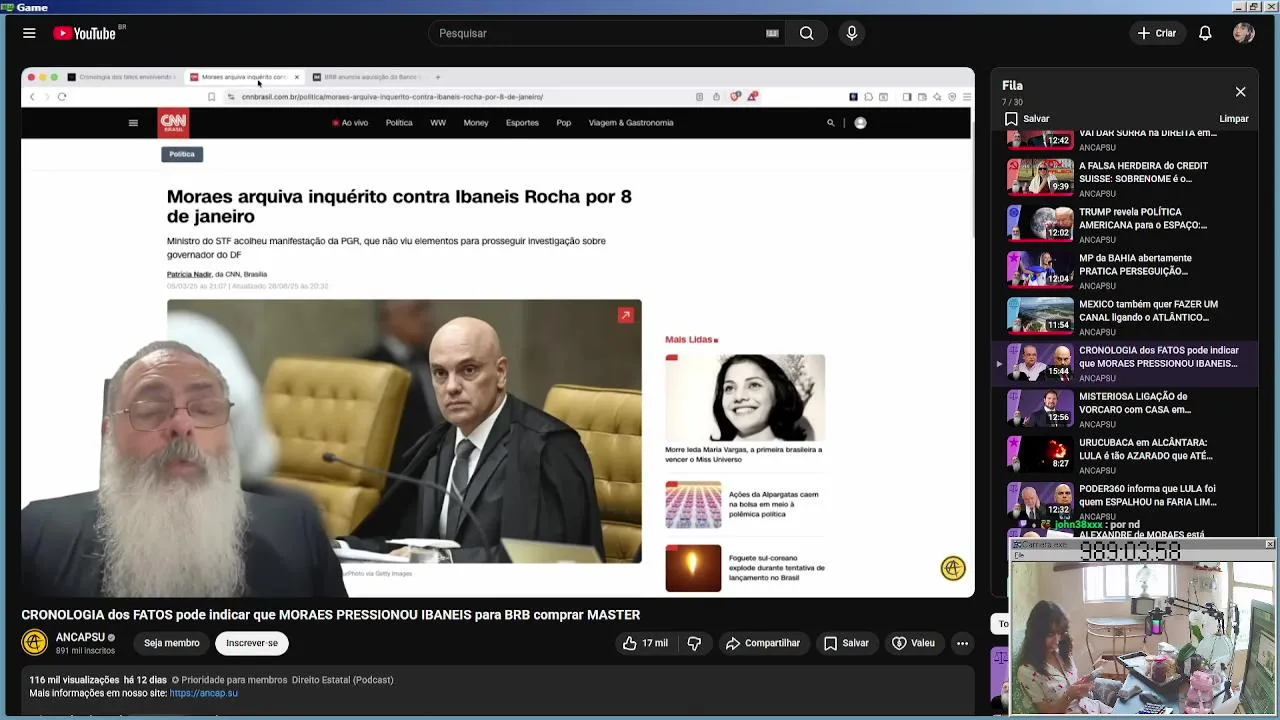Click the Fila queue heading
The image size is (1280, 720).
(1012, 86)
